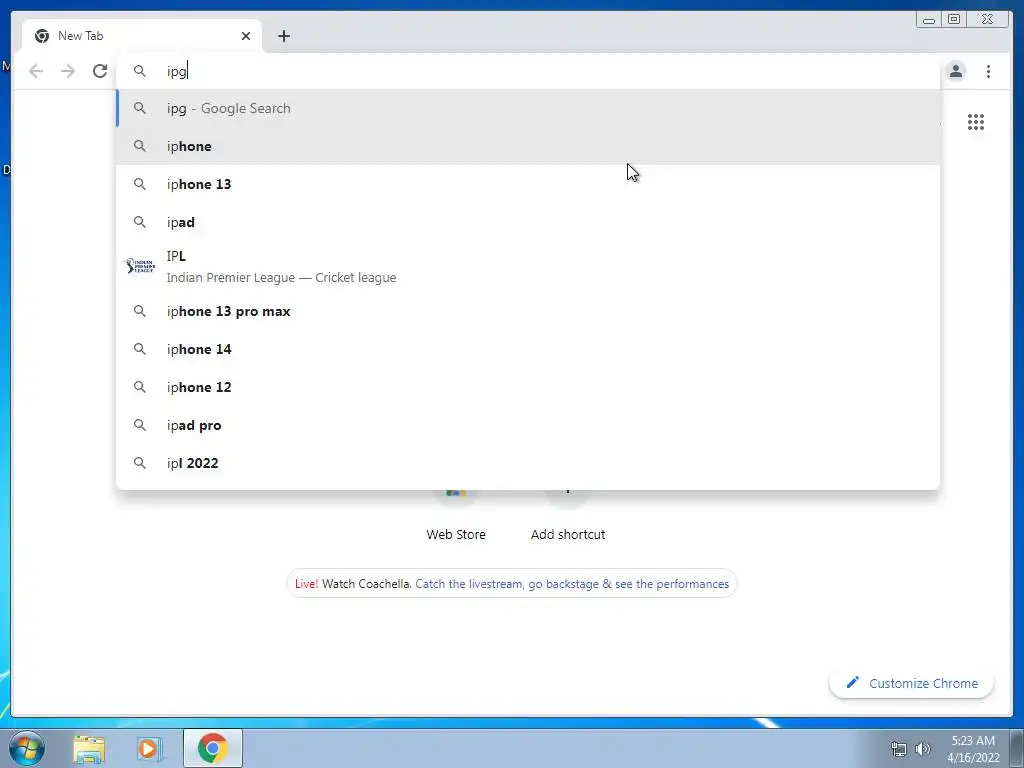Pick the IPL Indian Premier League suggestion
This screenshot has height=768, width=1024.
pos(528,266)
